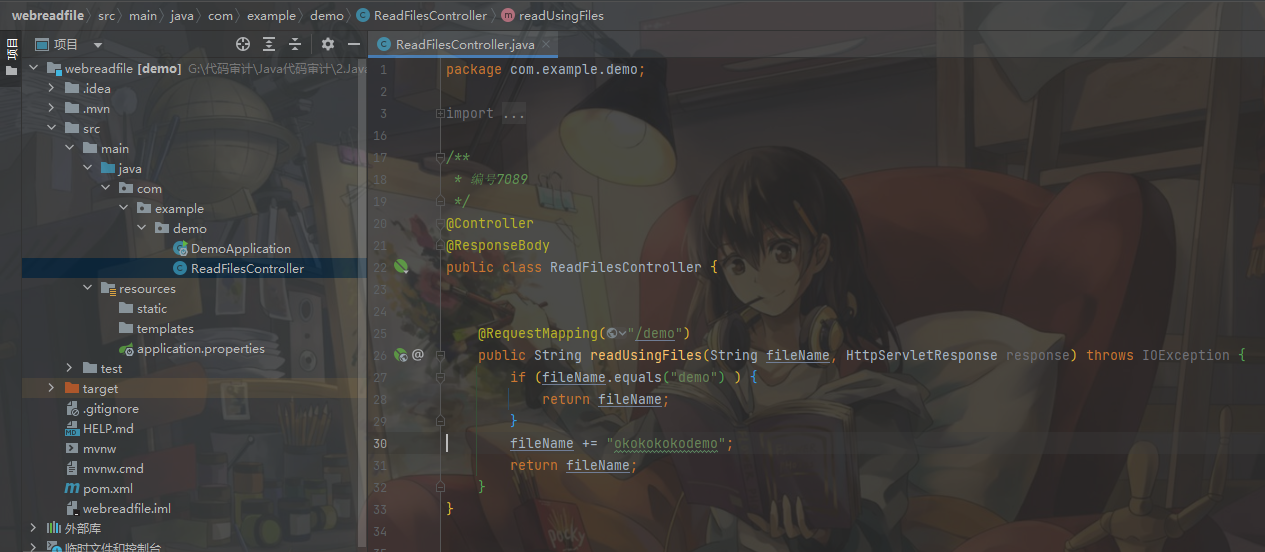Screen dimensions: 1265x552
Task: Expand the .idea folder
Action: pos(52,88)
